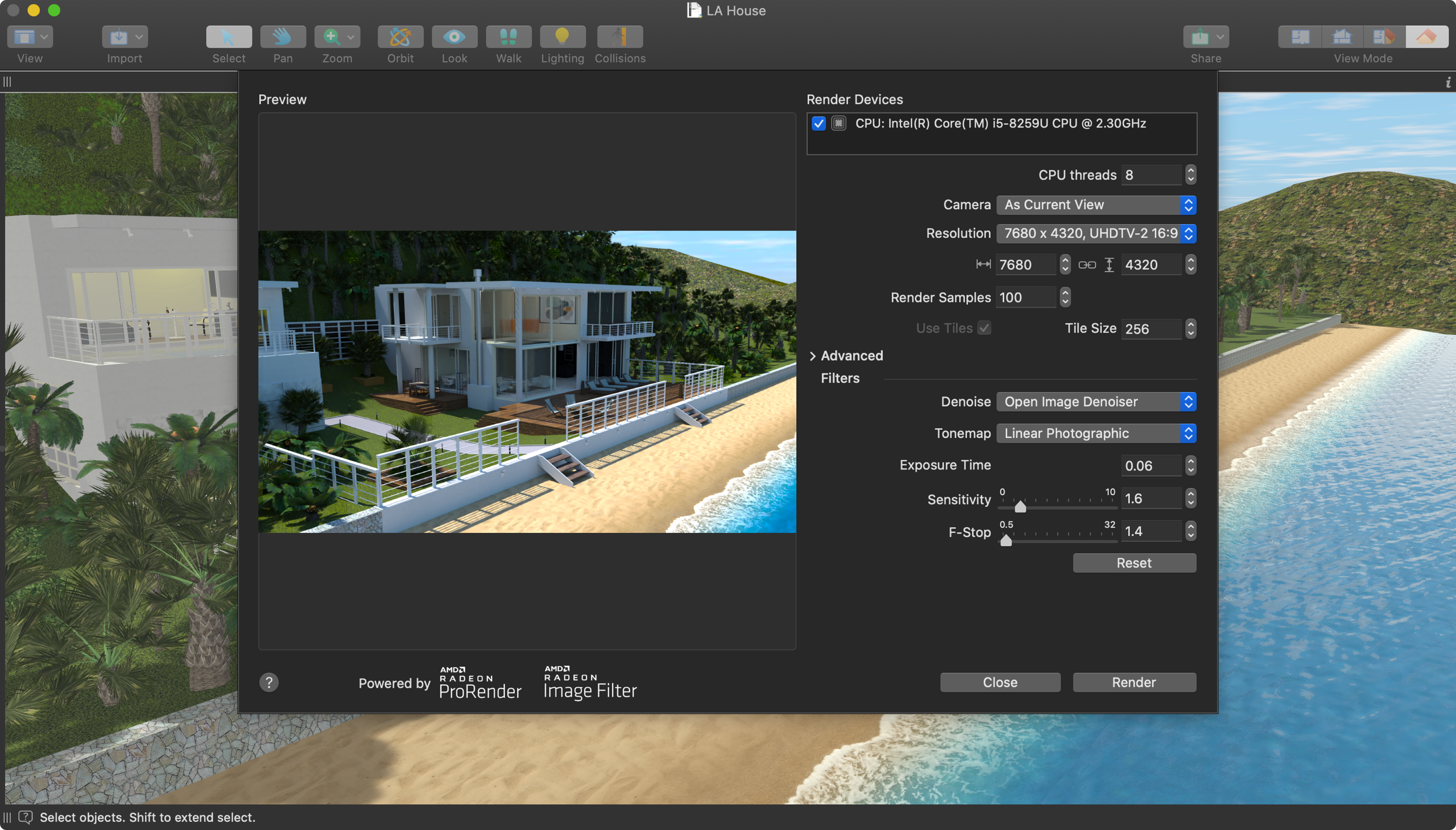Click the Import toolbar icon
Image resolution: width=1456 pixels, height=830 pixels.
[119, 37]
